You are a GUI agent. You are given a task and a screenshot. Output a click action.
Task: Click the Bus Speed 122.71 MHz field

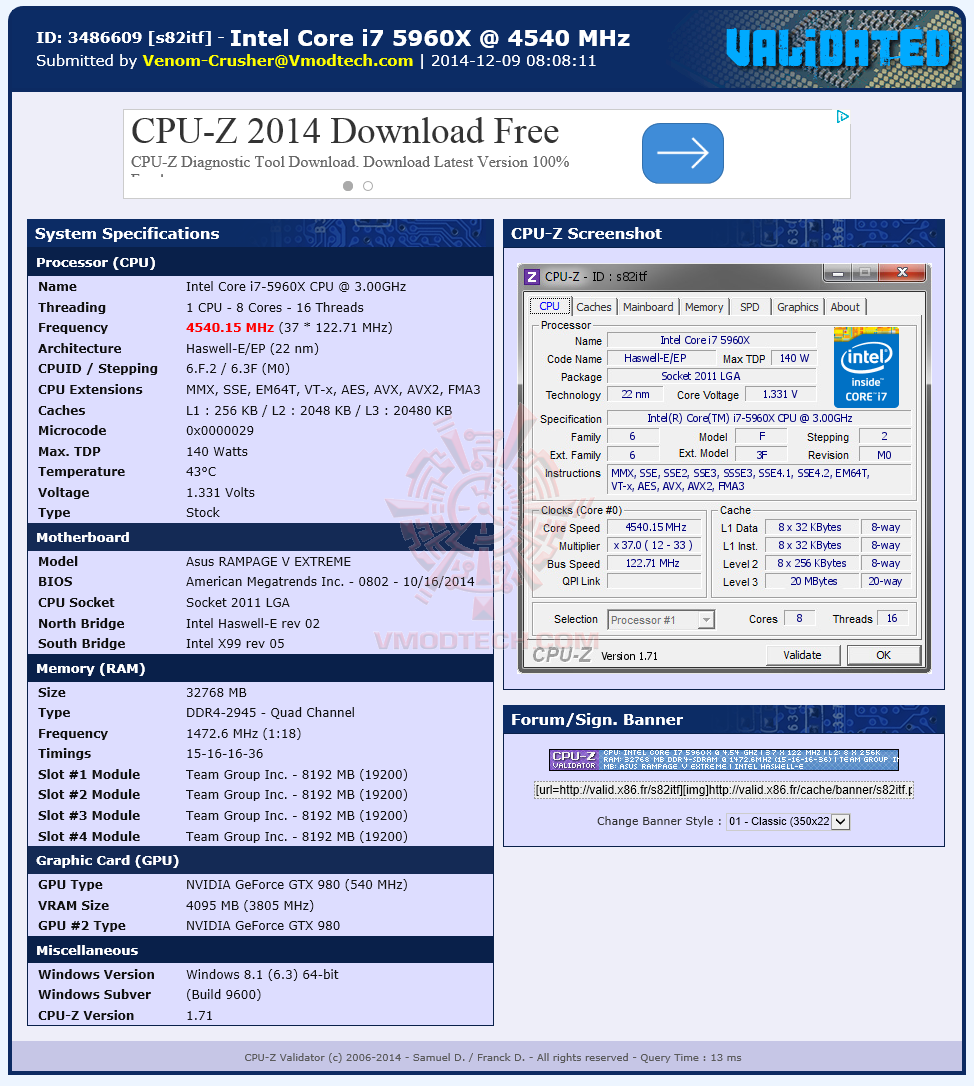coord(655,564)
